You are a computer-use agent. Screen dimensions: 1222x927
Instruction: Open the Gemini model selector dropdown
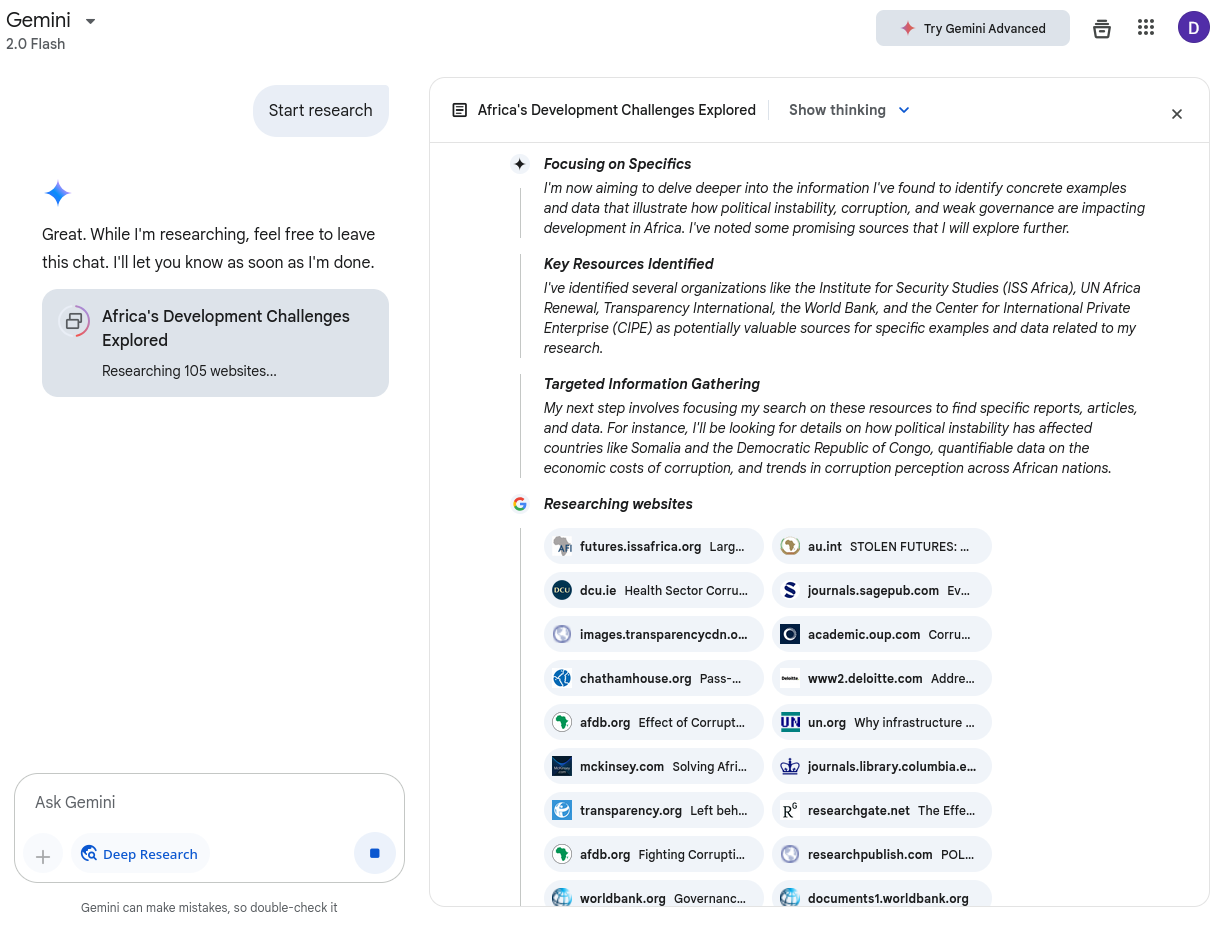[x=52, y=21]
